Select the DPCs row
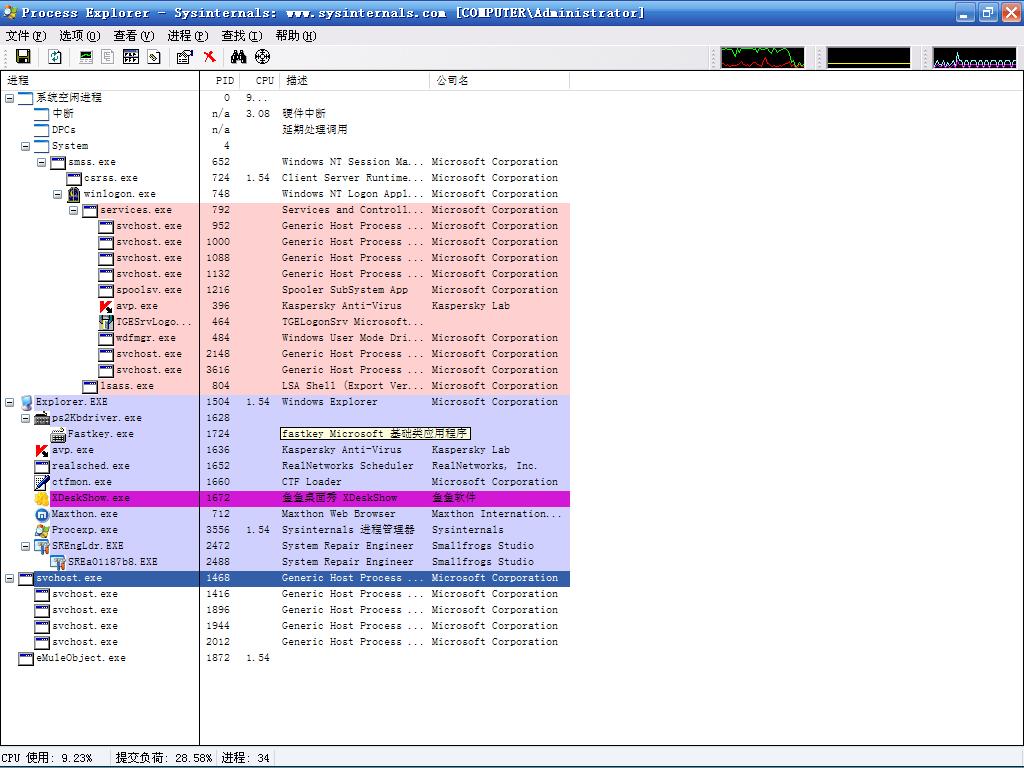The width and height of the screenshot is (1024, 768). click(285, 130)
